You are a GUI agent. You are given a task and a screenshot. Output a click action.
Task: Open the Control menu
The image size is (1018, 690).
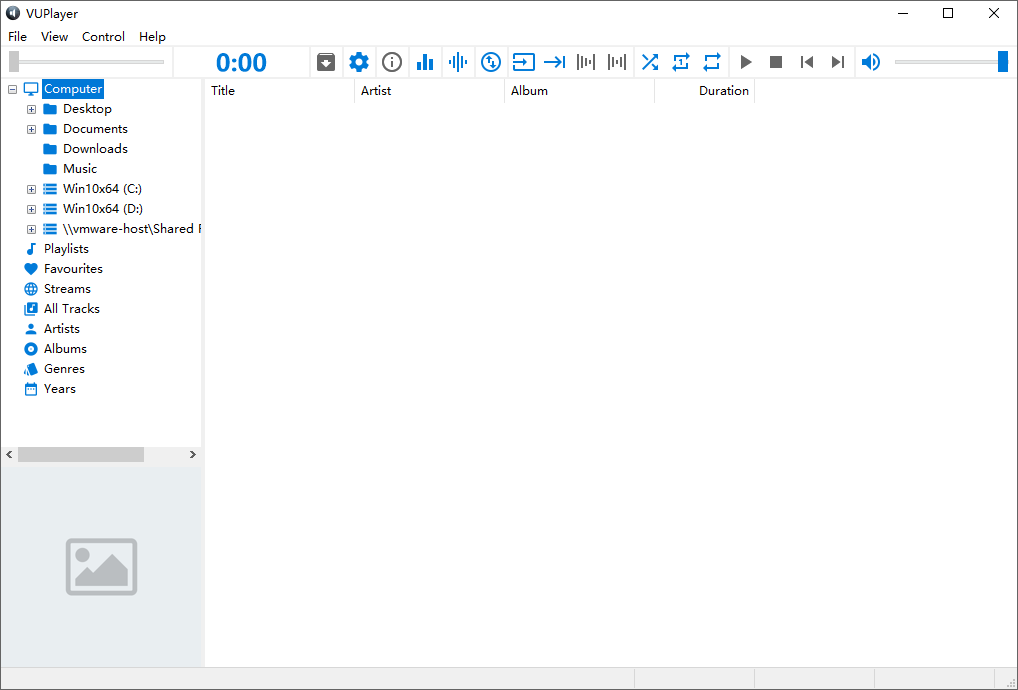pyautogui.click(x=103, y=37)
